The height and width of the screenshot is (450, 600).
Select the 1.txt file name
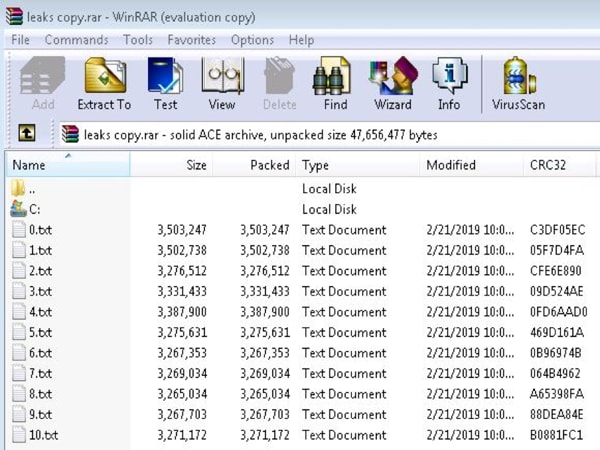(x=40, y=250)
